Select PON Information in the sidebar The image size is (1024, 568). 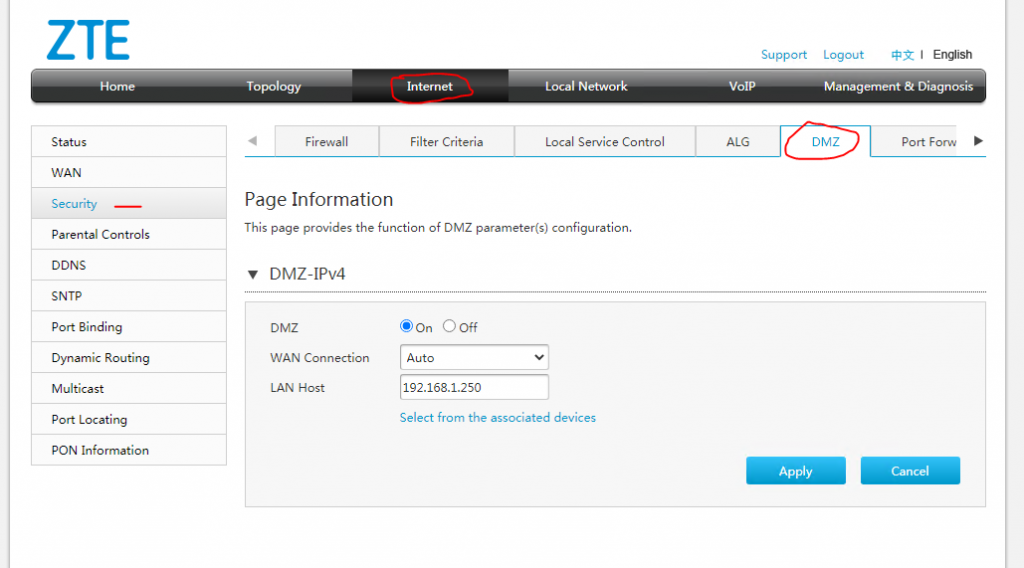point(100,450)
